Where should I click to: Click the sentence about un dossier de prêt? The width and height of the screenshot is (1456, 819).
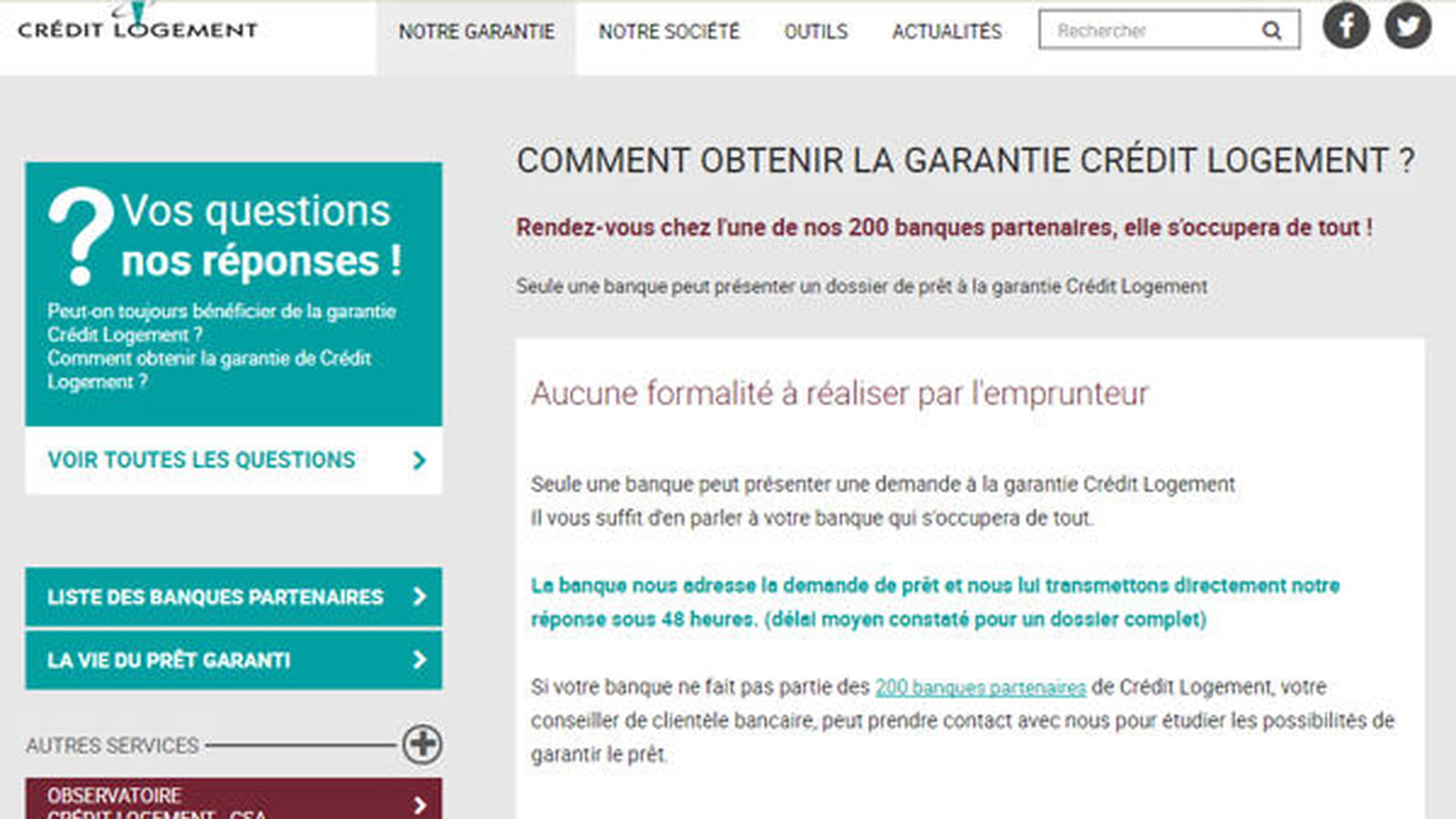coord(862,287)
